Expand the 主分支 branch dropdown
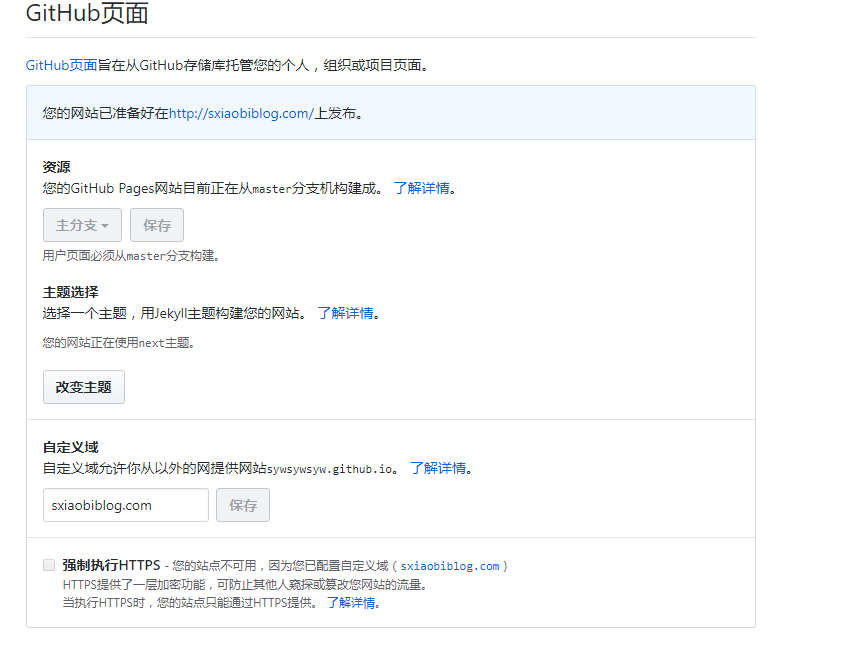 (x=82, y=225)
